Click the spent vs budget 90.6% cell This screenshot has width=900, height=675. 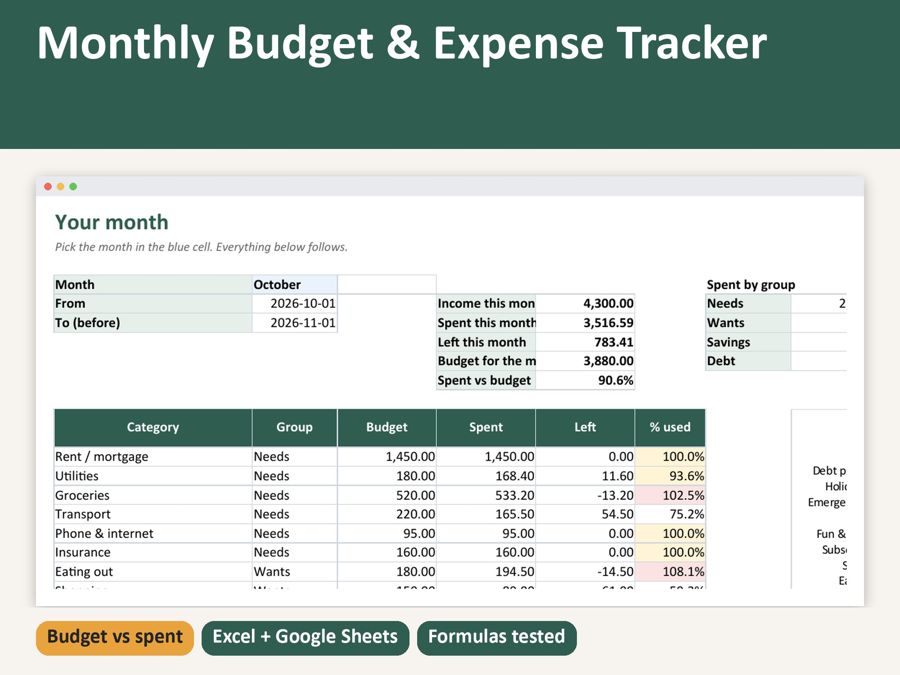tap(585, 380)
